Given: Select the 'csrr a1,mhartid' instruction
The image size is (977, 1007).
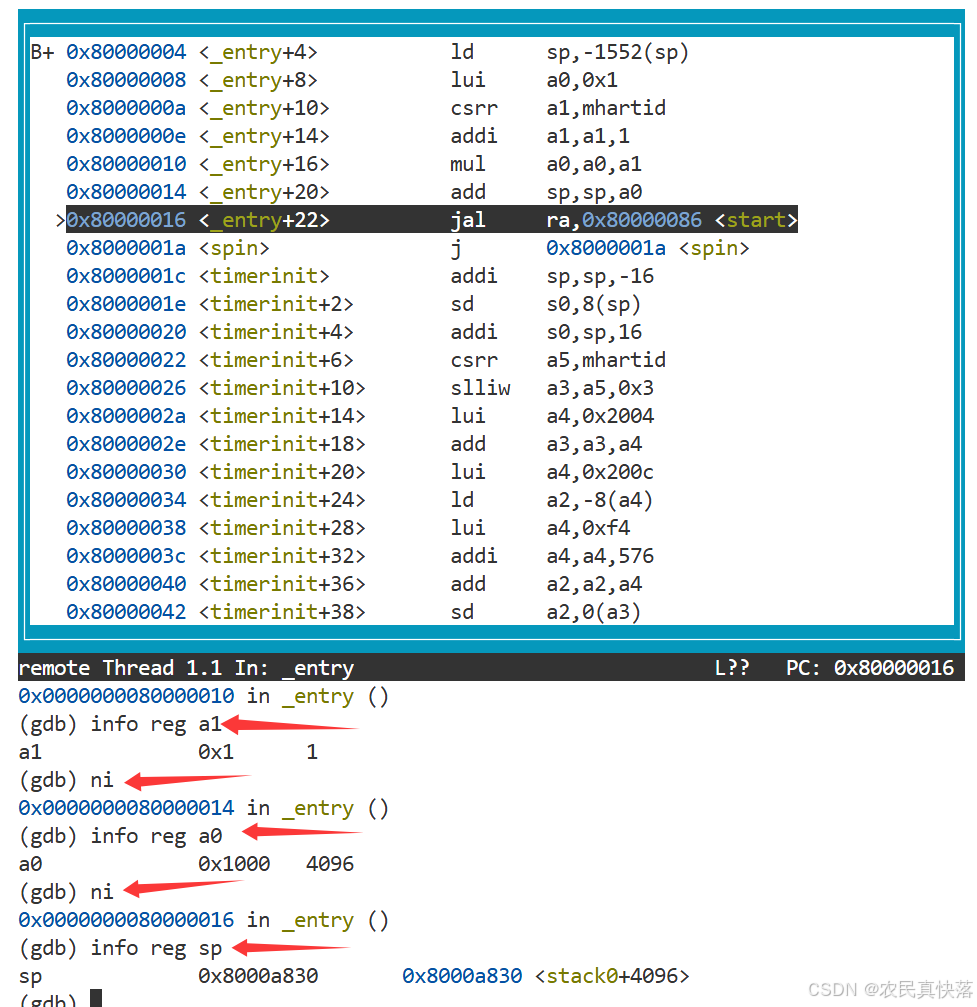Looking at the screenshot, I should pos(557,109).
